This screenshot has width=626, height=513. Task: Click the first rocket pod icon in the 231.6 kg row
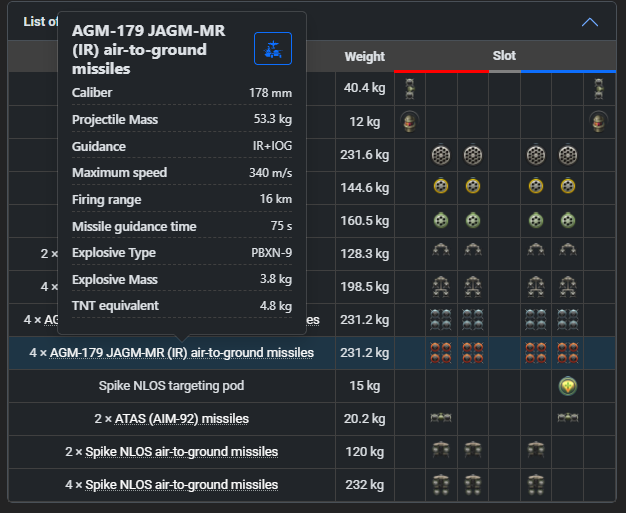[441, 155]
